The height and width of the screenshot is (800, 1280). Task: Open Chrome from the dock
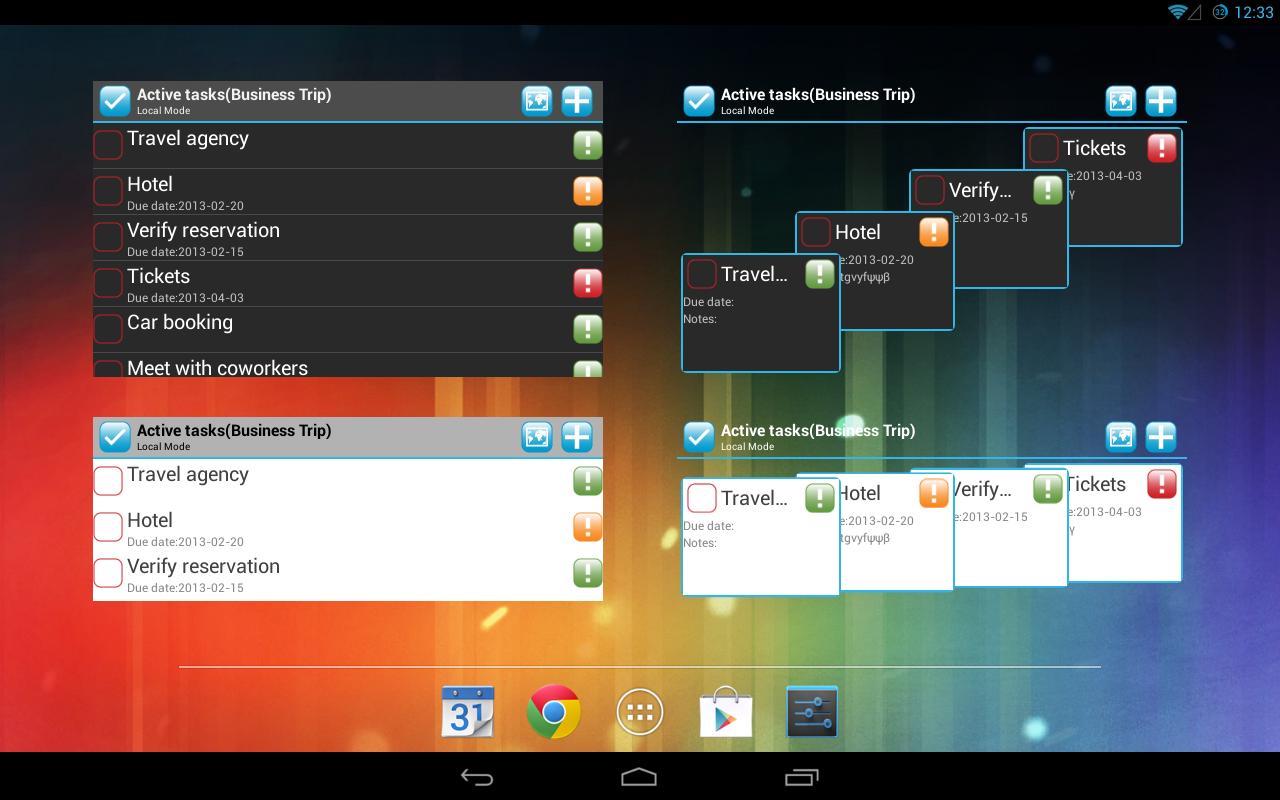point(553,712)
